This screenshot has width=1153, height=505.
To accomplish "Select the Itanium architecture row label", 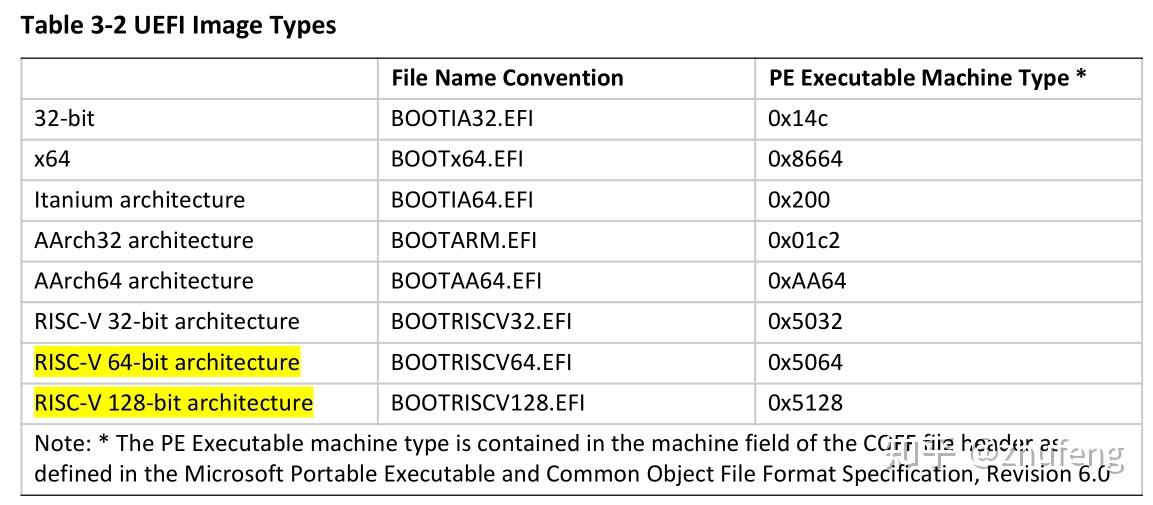I will tap(139, 200).
